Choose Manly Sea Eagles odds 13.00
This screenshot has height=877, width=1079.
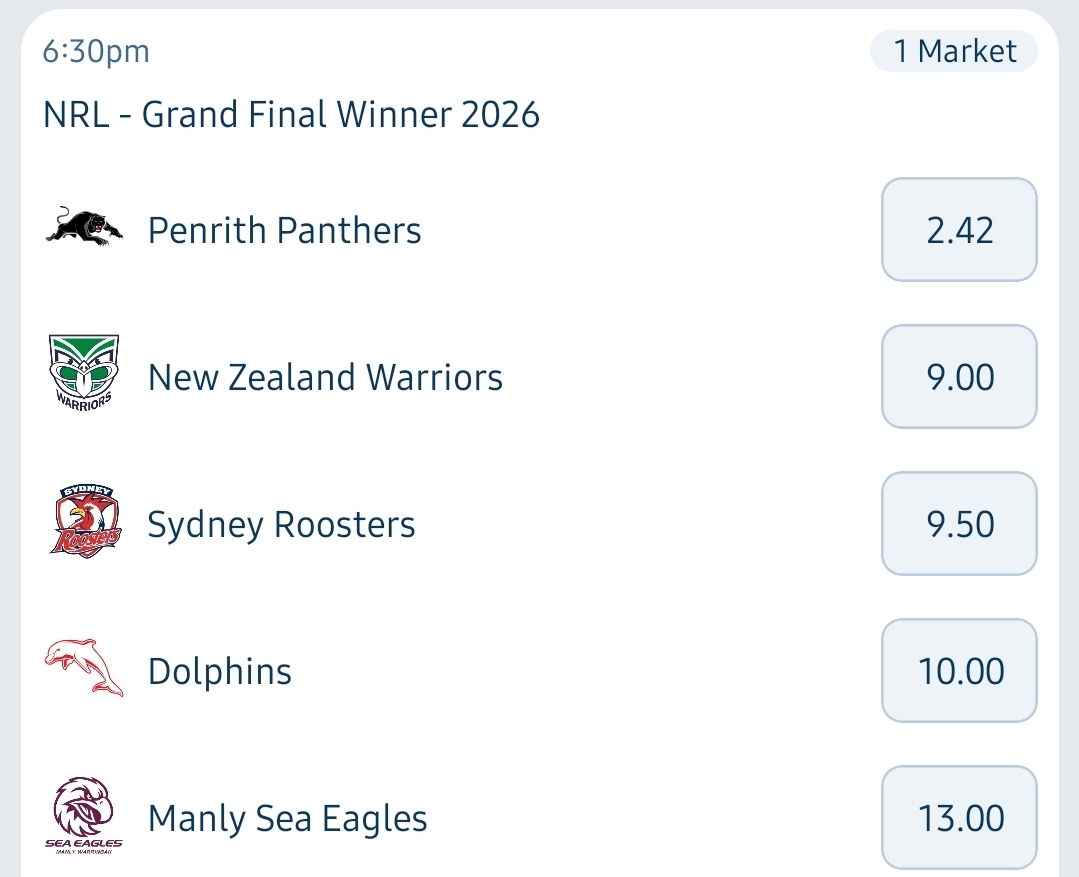(x=959, y=818)
